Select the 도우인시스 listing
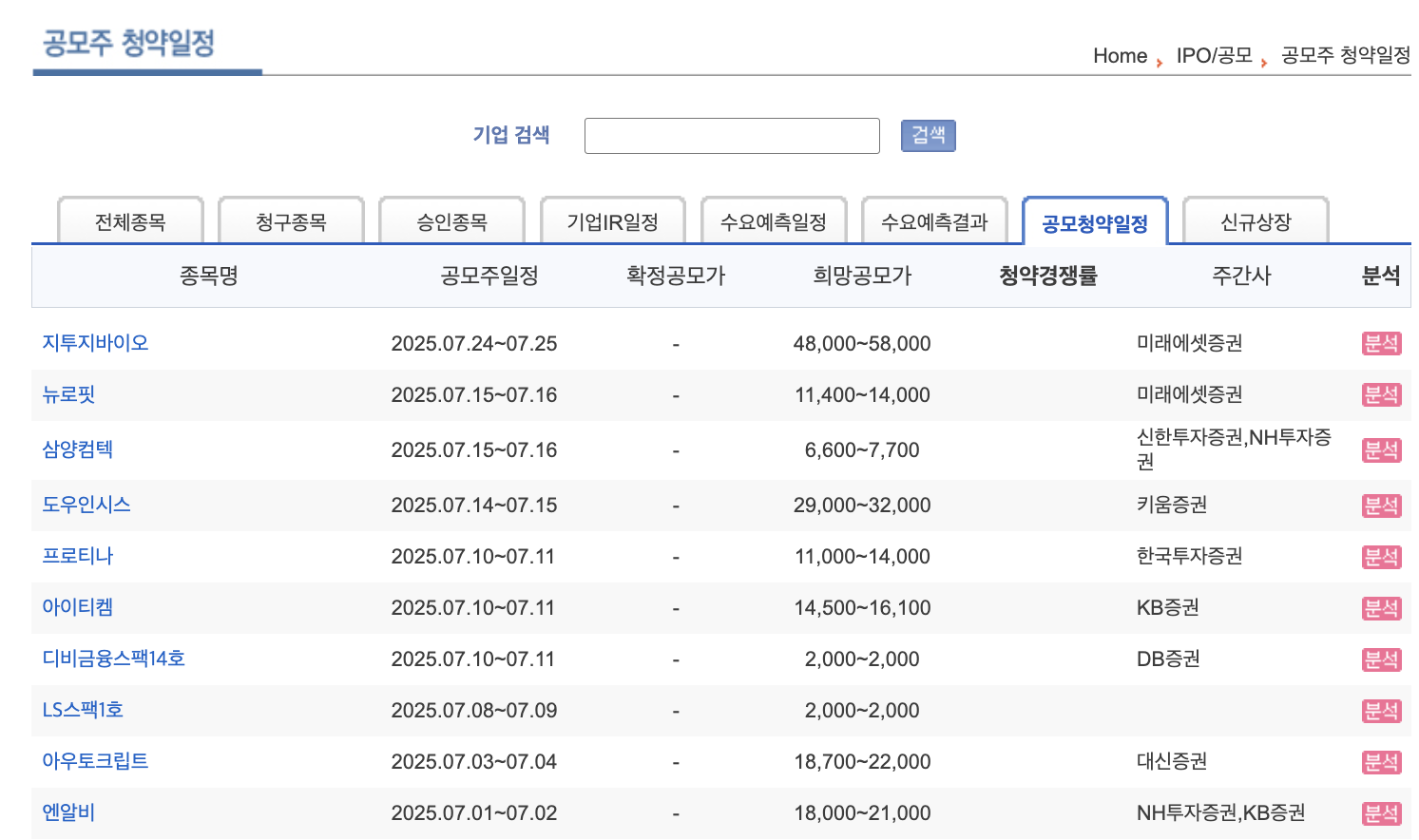This screenshot has height=840, width=1419. [85, 505]
